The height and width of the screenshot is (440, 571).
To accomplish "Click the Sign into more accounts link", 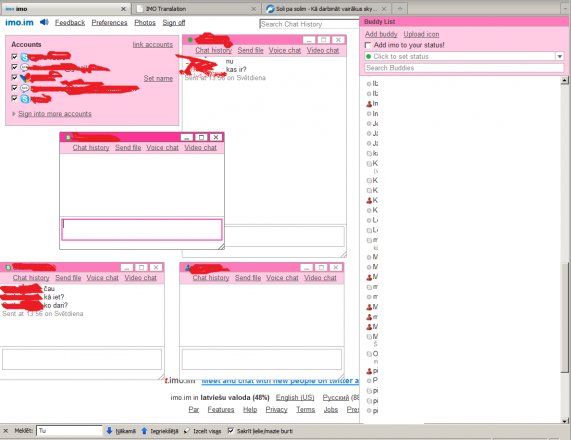I will 55,114.
